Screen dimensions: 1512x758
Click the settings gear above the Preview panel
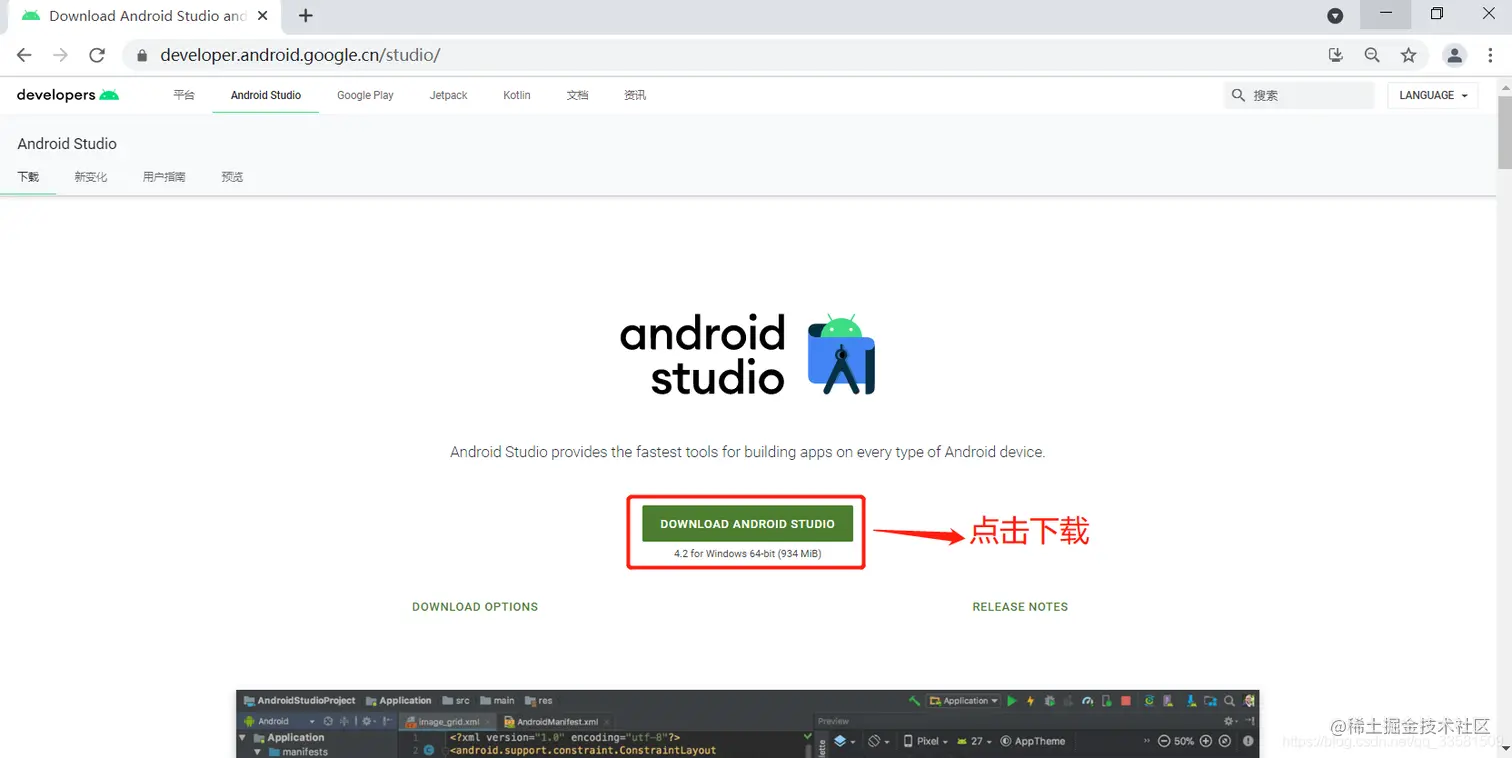click(x=1229, y=720)
